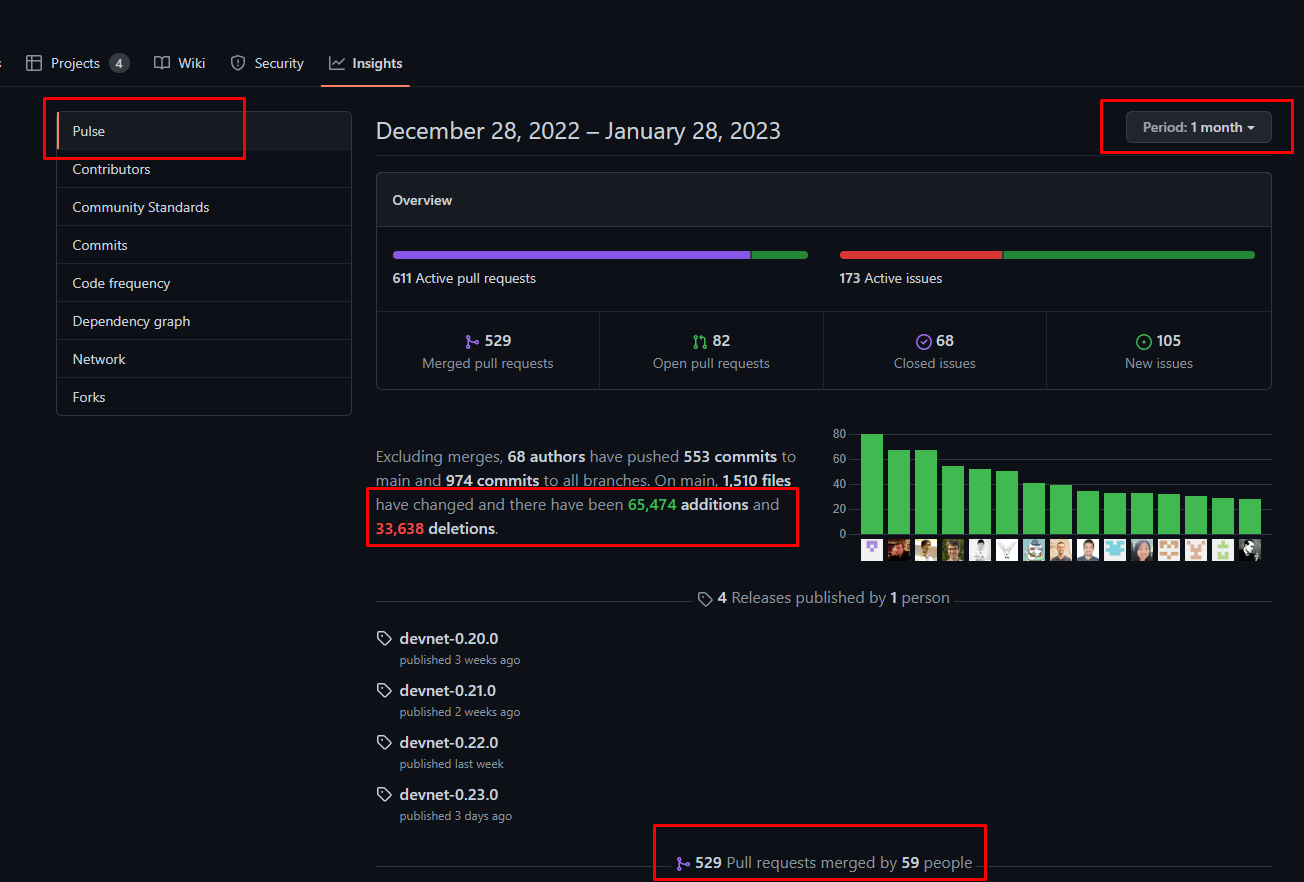Click the tag icon beside devnet-0.20.0
The width and height of the screenshot is (1304, 882).
(x=384, y=638)
